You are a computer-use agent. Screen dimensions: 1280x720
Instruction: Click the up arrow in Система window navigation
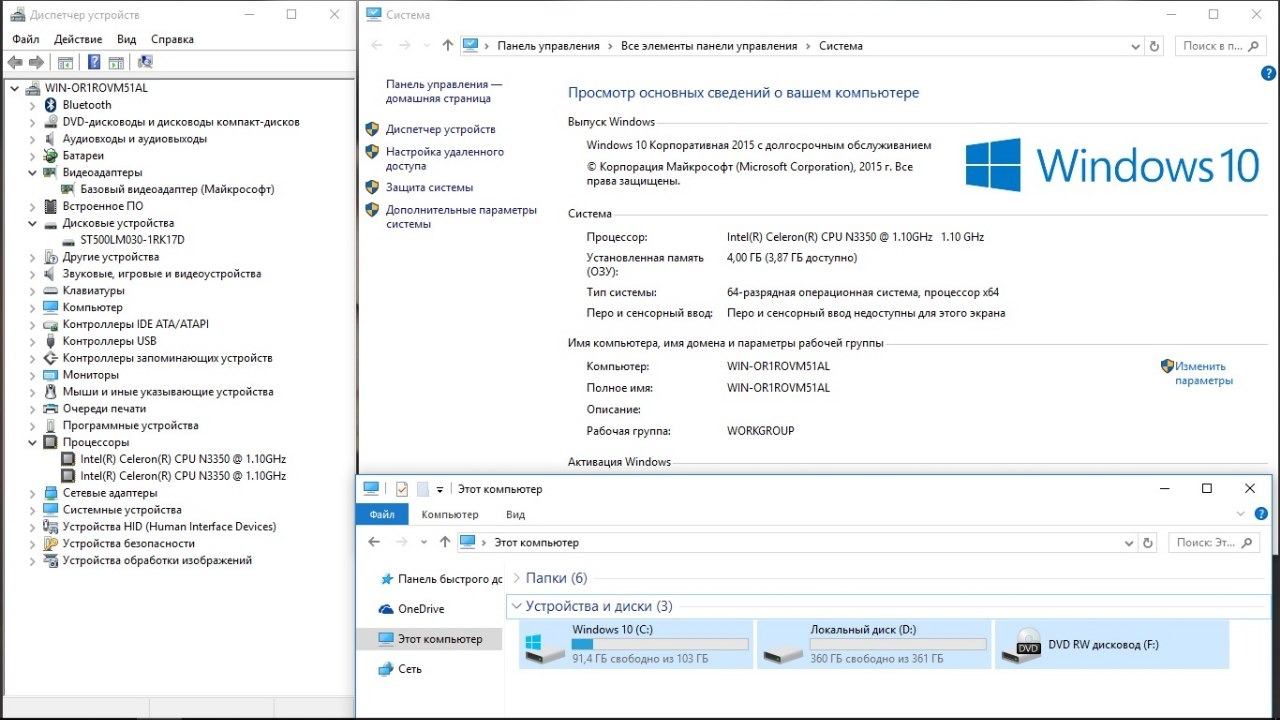click(x=447, y=45)
